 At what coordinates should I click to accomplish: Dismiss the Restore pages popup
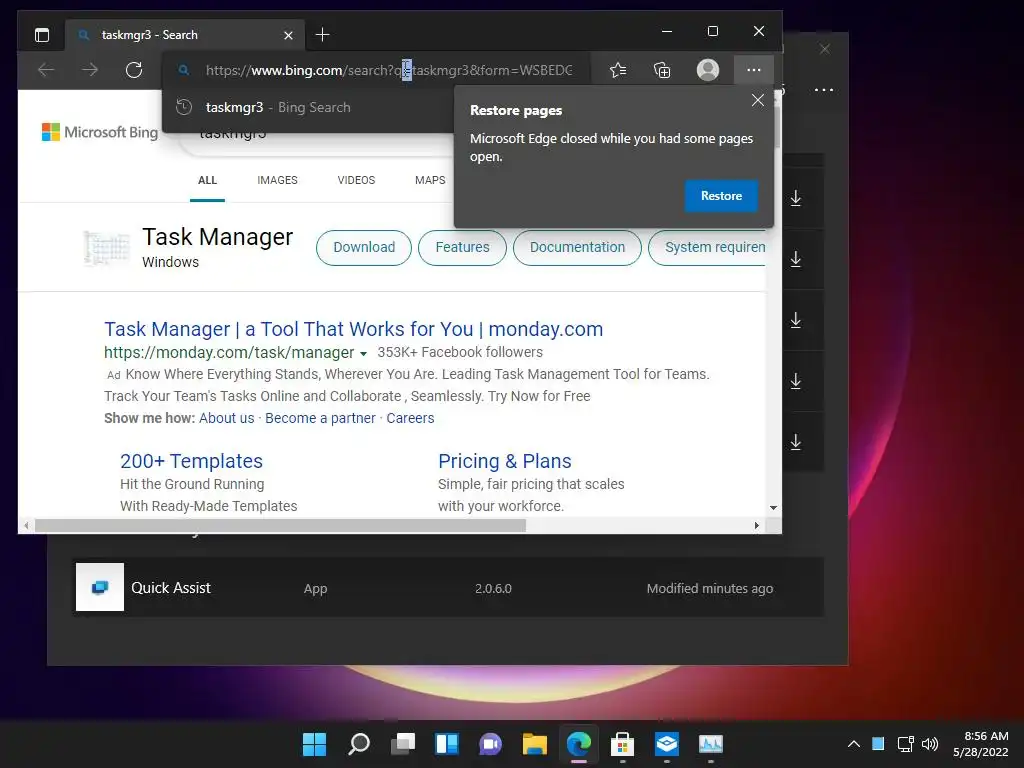(758, 100)
